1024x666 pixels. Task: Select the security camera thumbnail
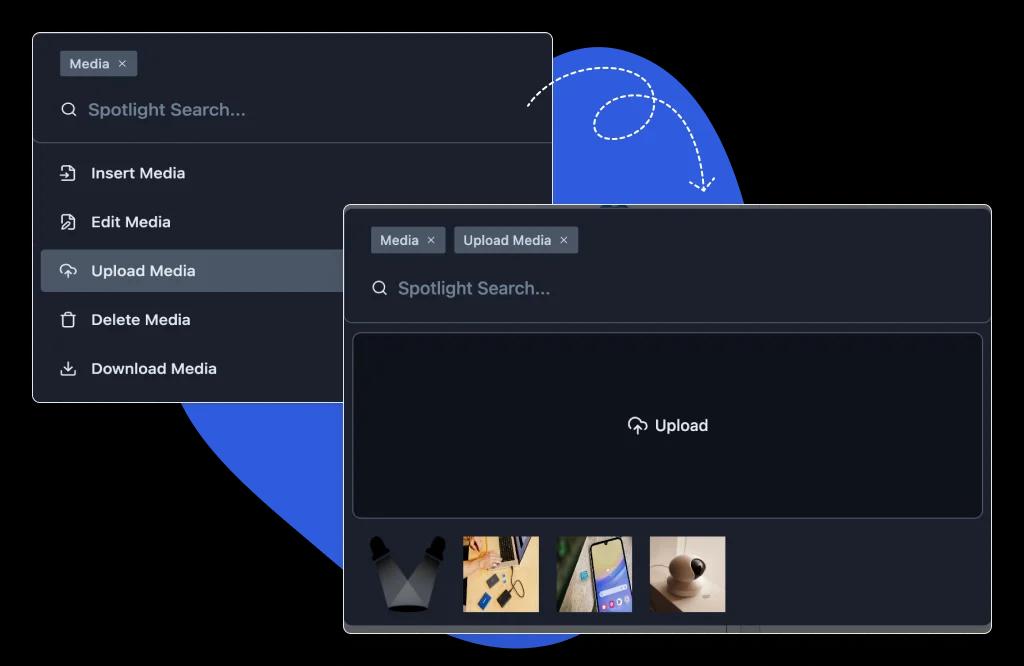(687, 574)
